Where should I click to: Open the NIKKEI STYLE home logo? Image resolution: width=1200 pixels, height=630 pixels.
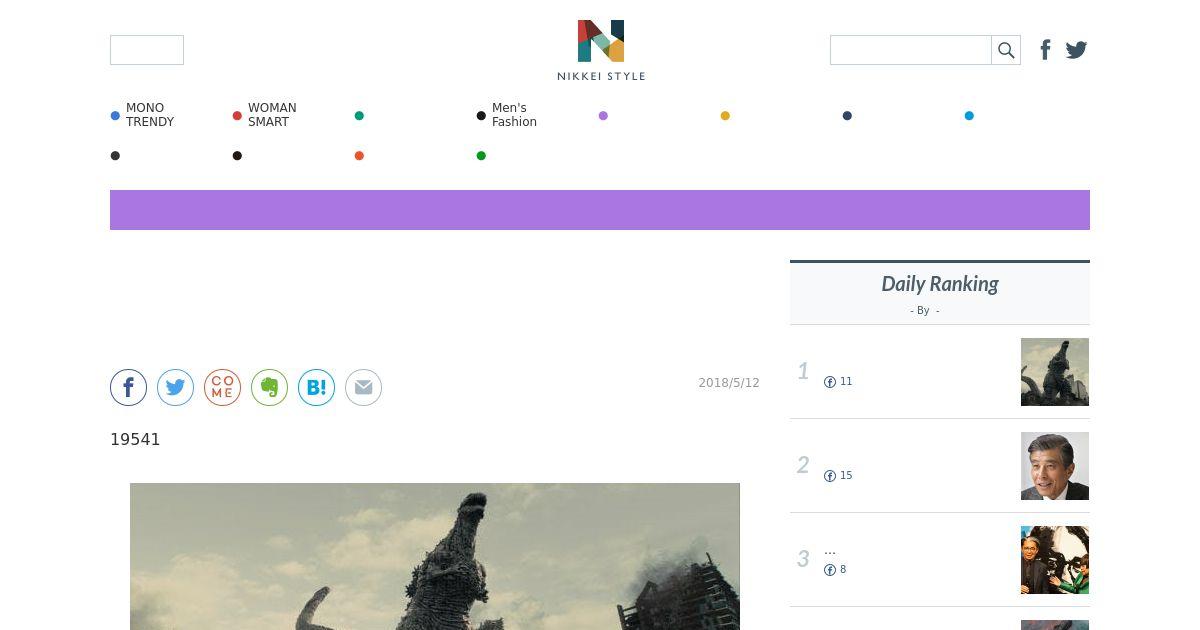click(x=601, y=50)
